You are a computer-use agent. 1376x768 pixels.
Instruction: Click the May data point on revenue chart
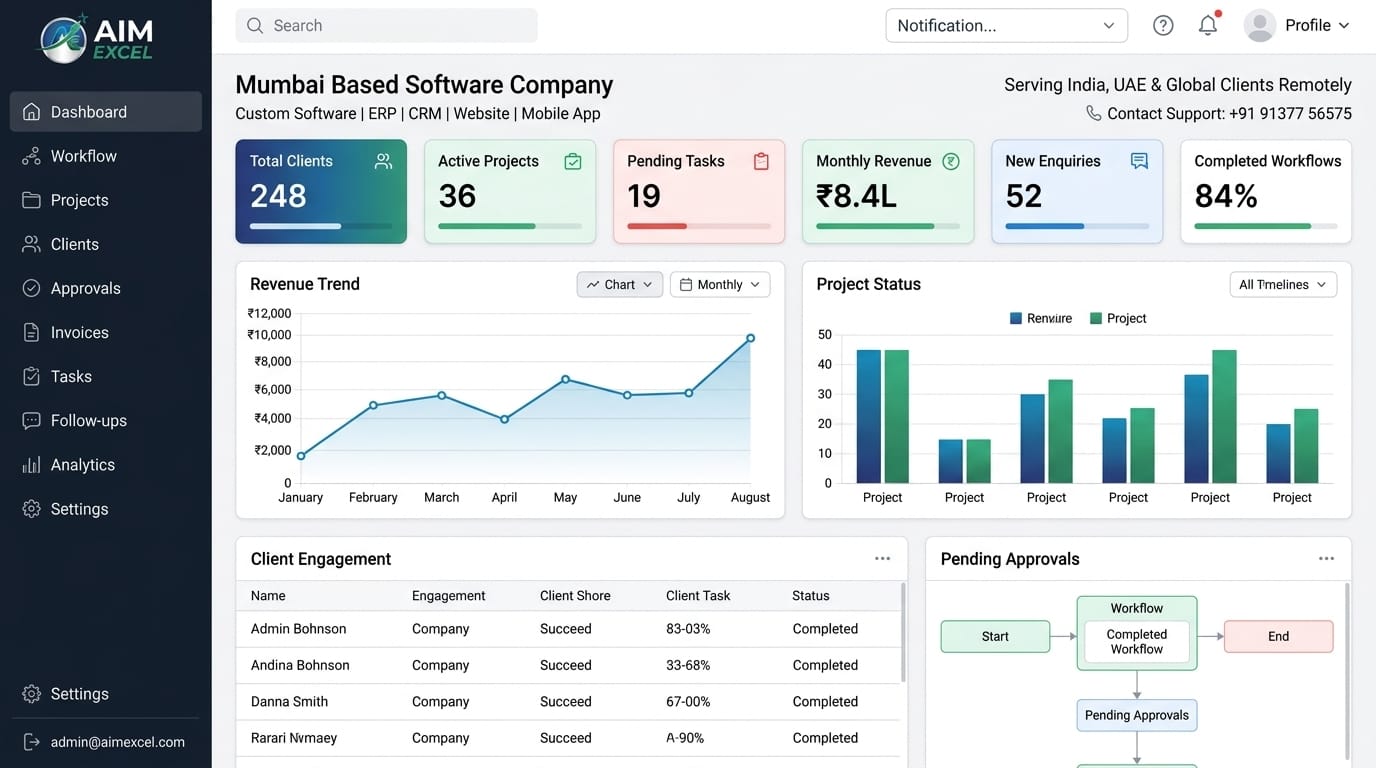coord(565,379)
